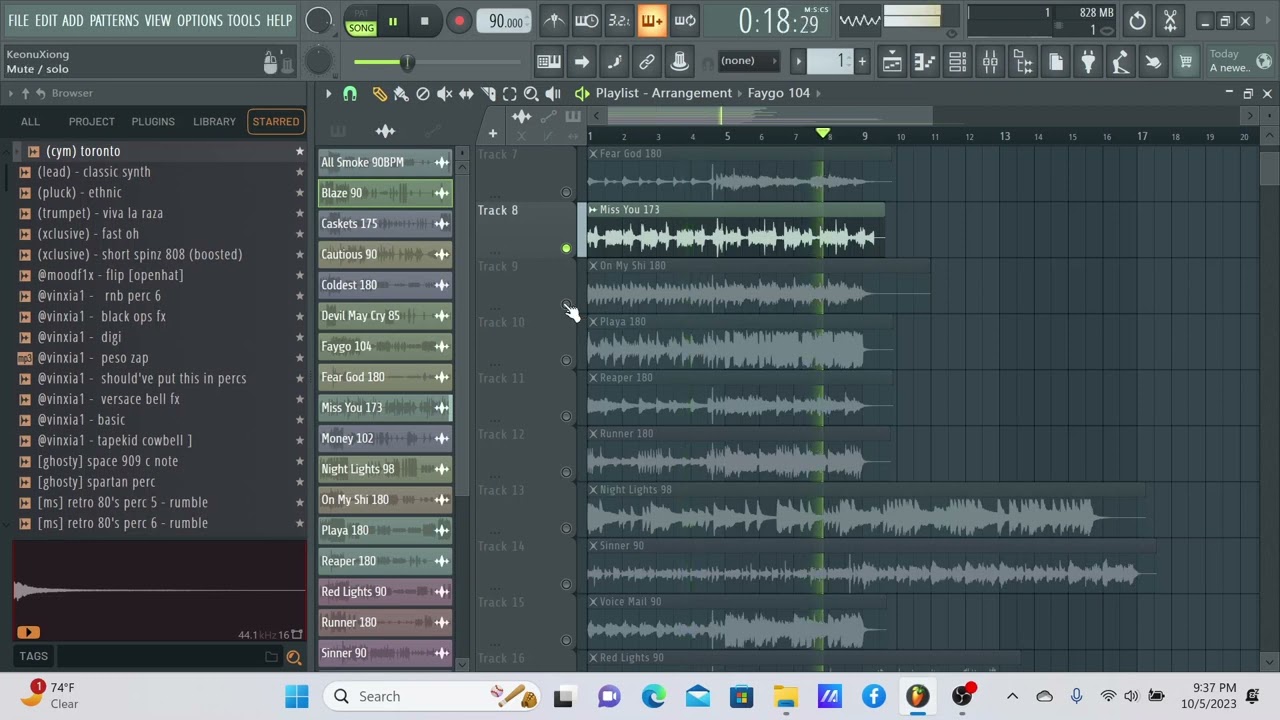Select the playlist Slice tool
The height and width of the screenshot is (720, 1280).
[488, 93]
